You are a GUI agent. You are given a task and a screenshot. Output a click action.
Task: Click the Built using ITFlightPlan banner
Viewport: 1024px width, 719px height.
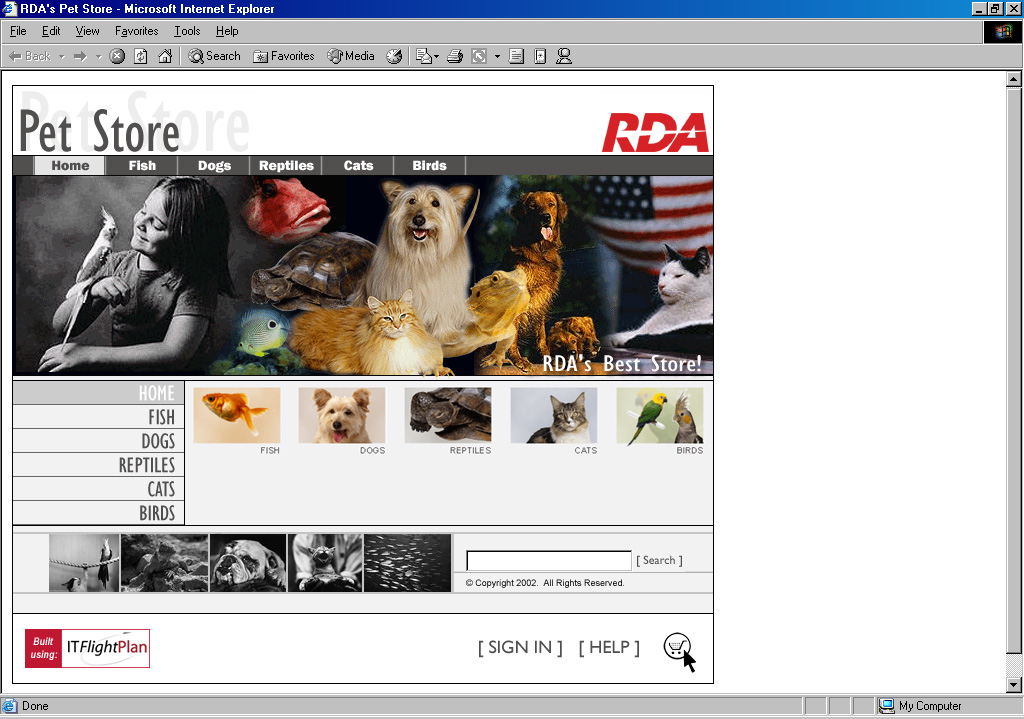point(88,648)
